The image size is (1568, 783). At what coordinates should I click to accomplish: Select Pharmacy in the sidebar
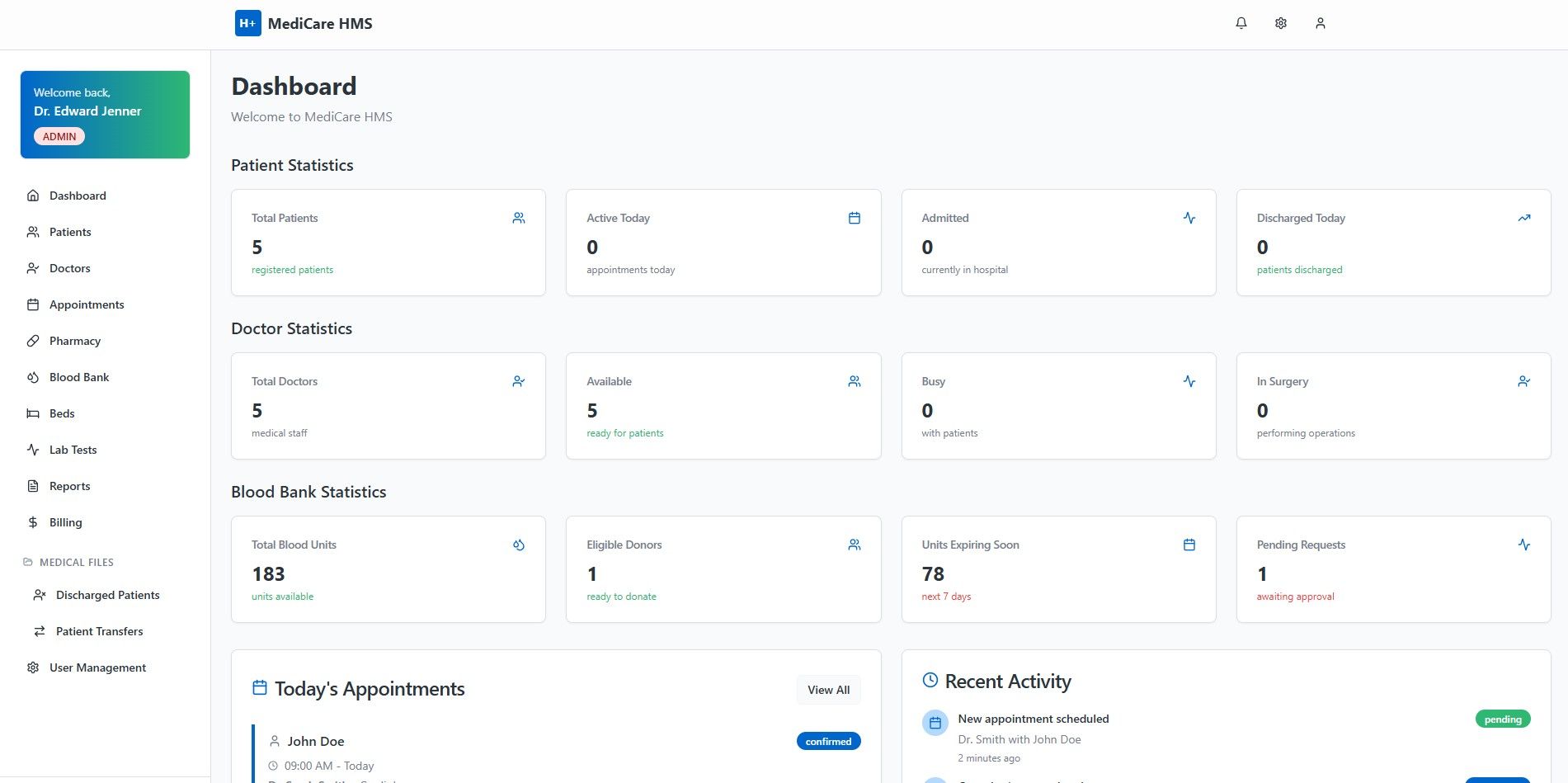coord(75,341)
